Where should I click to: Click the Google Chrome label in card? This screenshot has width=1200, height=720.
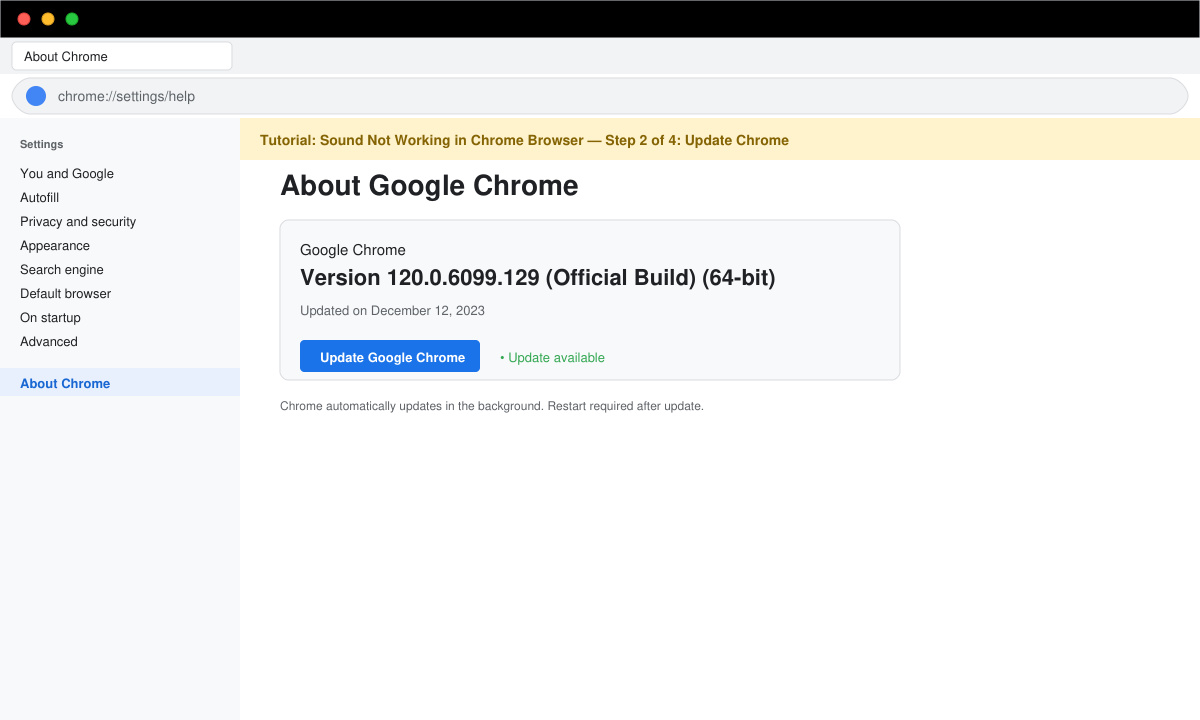pos(353,250)
